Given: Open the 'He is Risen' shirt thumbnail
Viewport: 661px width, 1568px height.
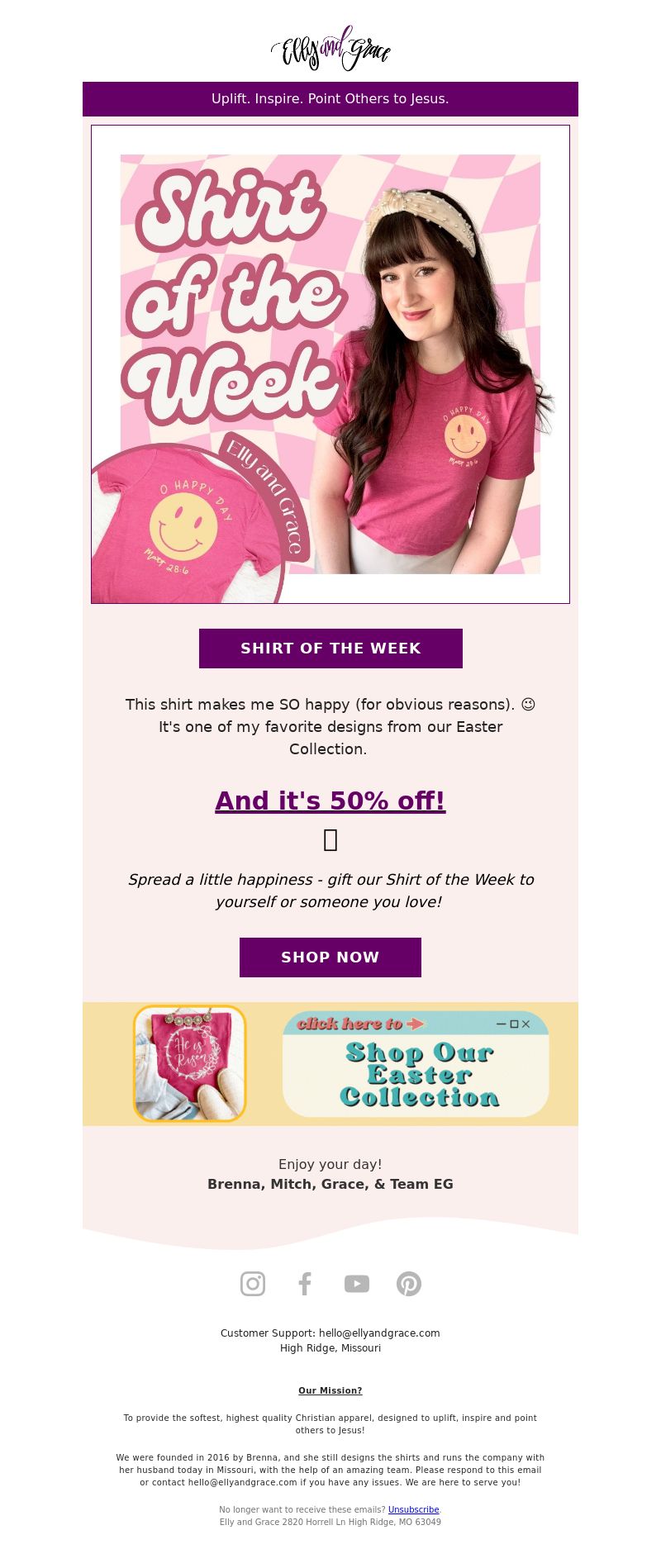Looking at the screenshot, I should tap(190, 1064).
